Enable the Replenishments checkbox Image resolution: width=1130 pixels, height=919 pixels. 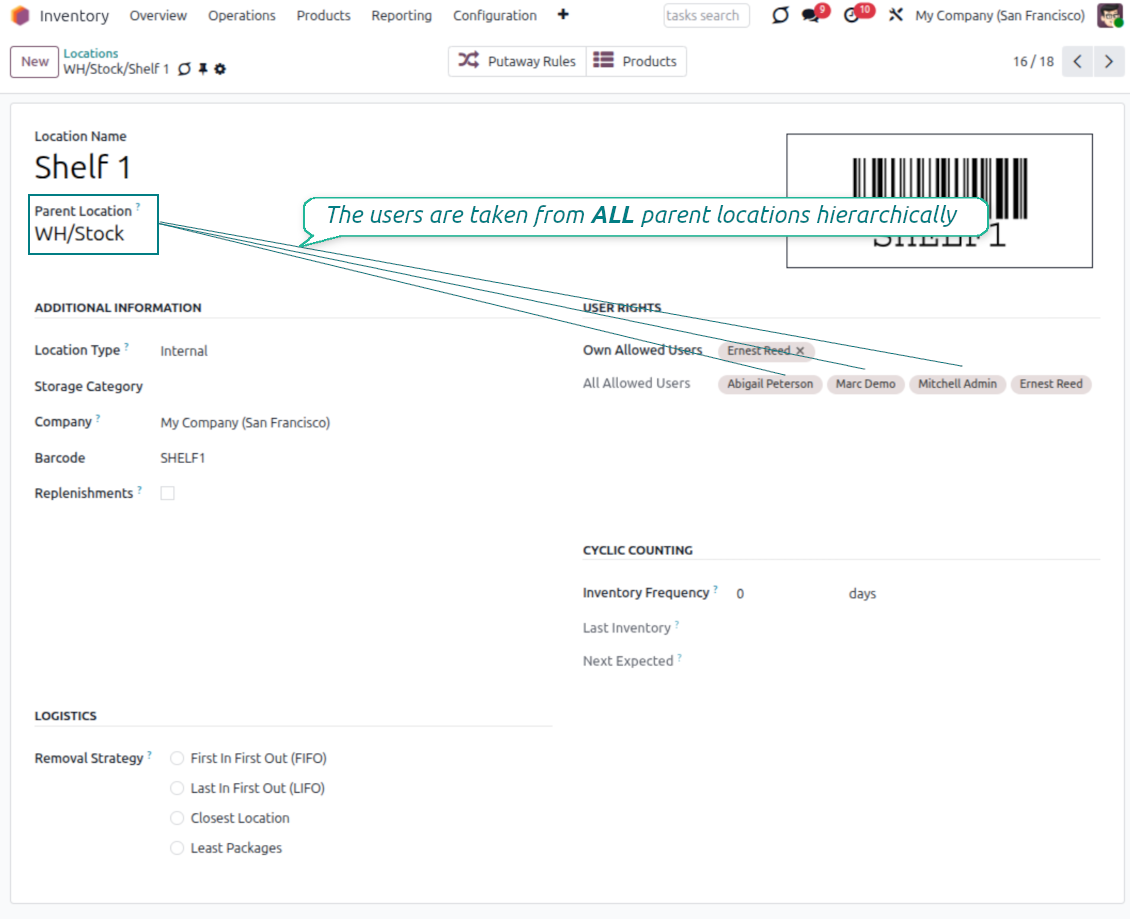[168, 493]
